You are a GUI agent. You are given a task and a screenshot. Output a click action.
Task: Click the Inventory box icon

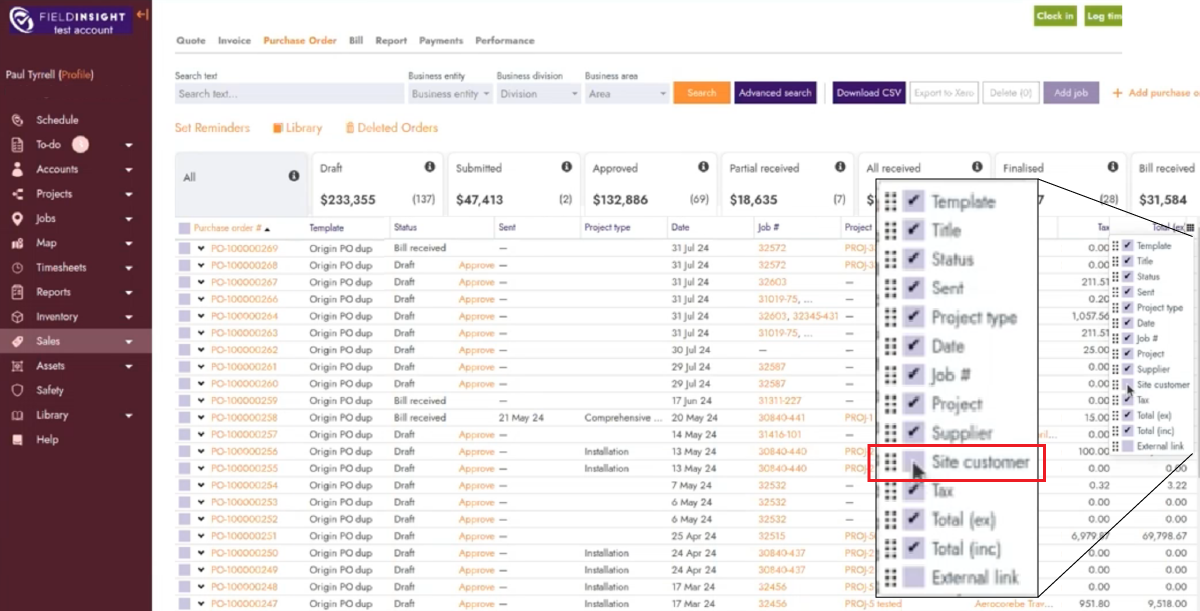17,317
